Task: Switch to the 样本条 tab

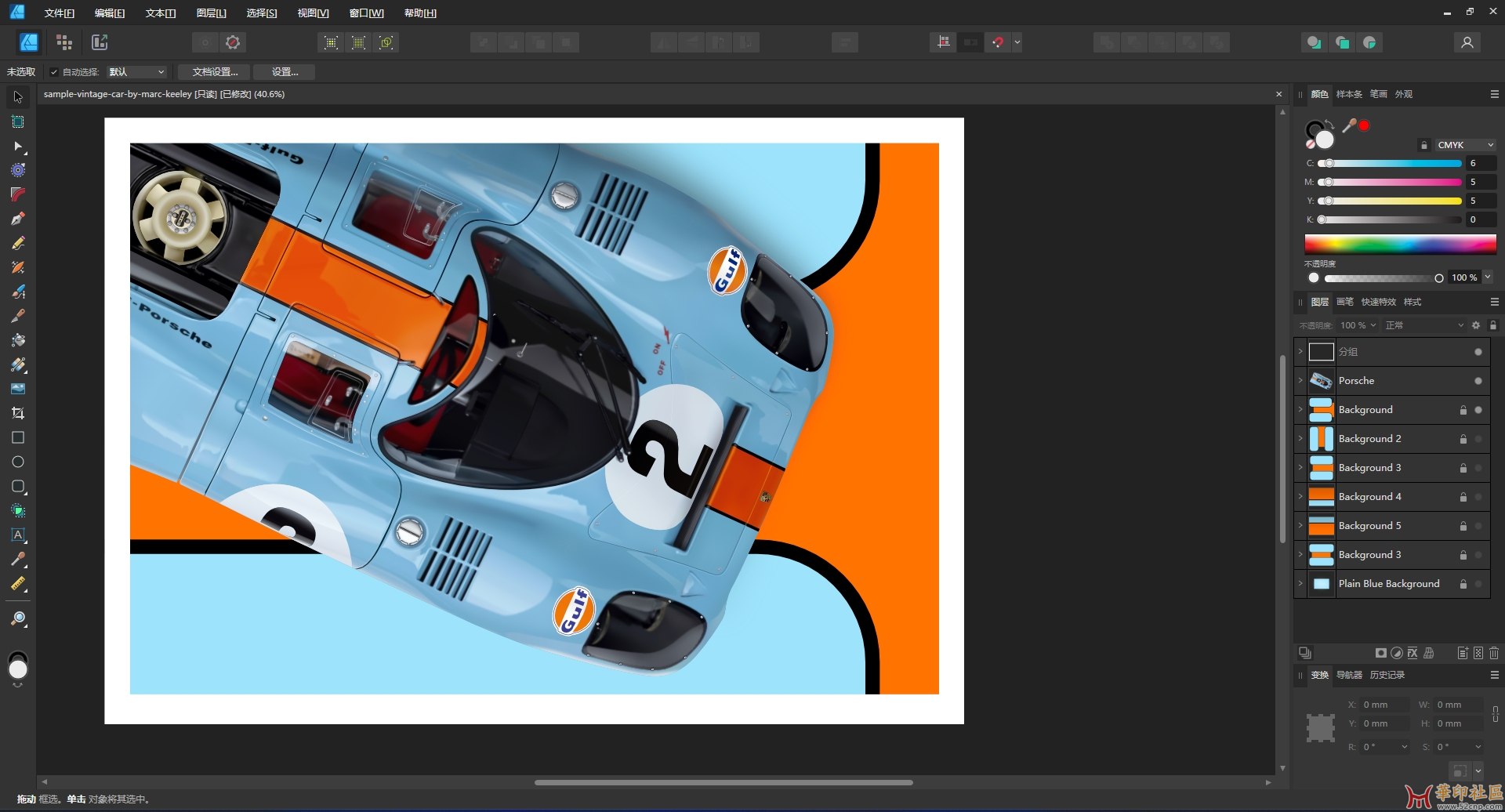Action: [x=1349, y=94]
